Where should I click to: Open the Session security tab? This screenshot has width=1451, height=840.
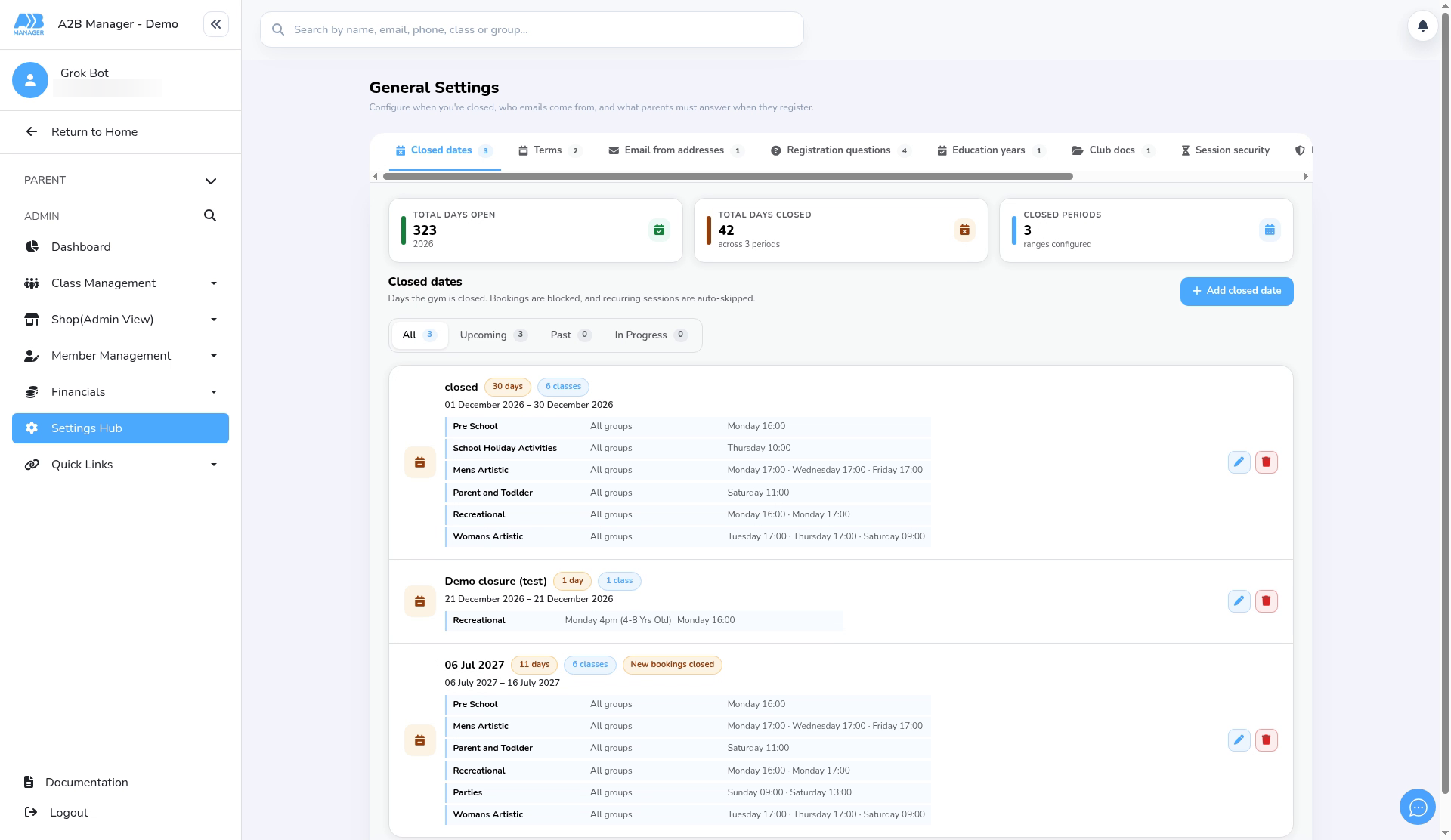(x=1225, y=150)
